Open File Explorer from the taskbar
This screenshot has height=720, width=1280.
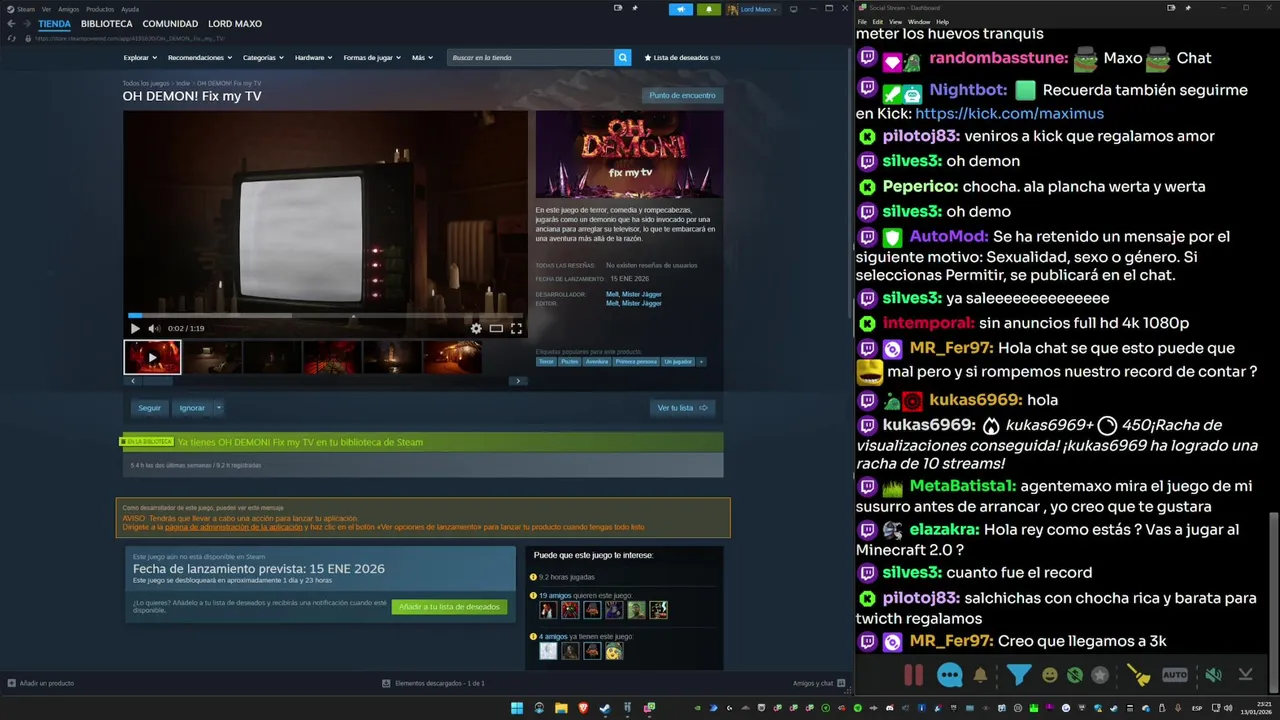coord(561,708)
